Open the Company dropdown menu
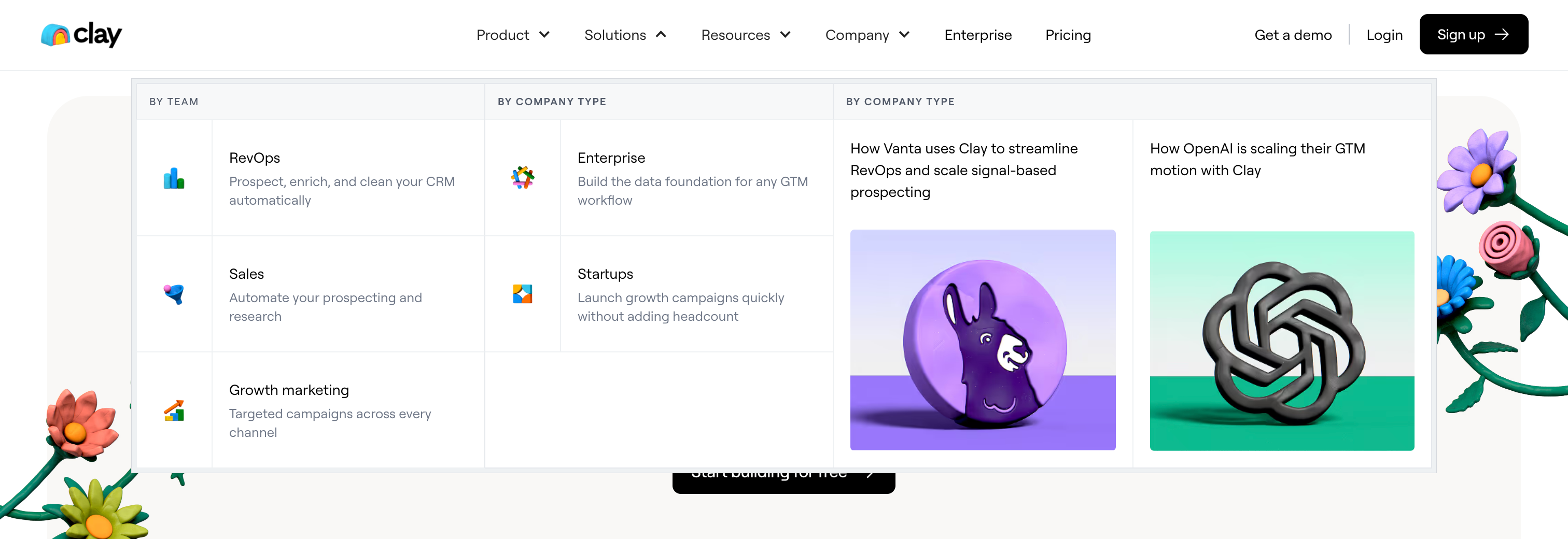The image size is (1568, 539). [x=867, y=35]
